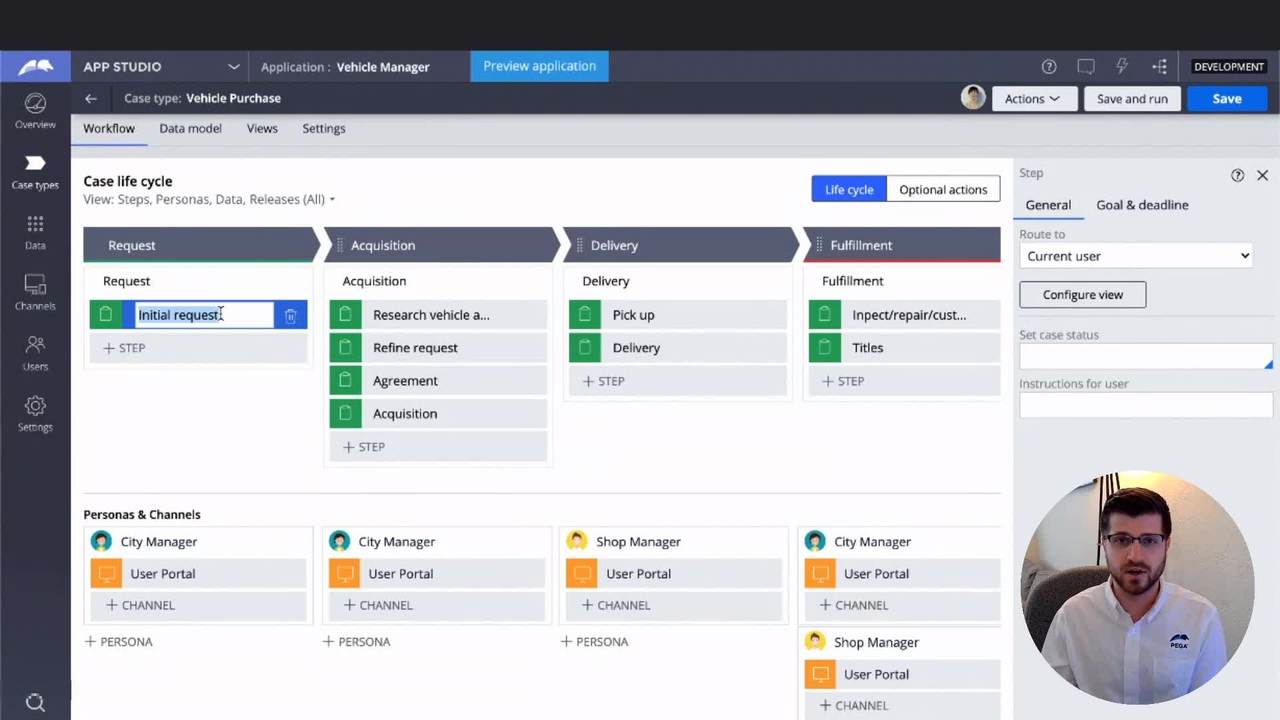Open Overview in the left sidebar

pos(35,111)
